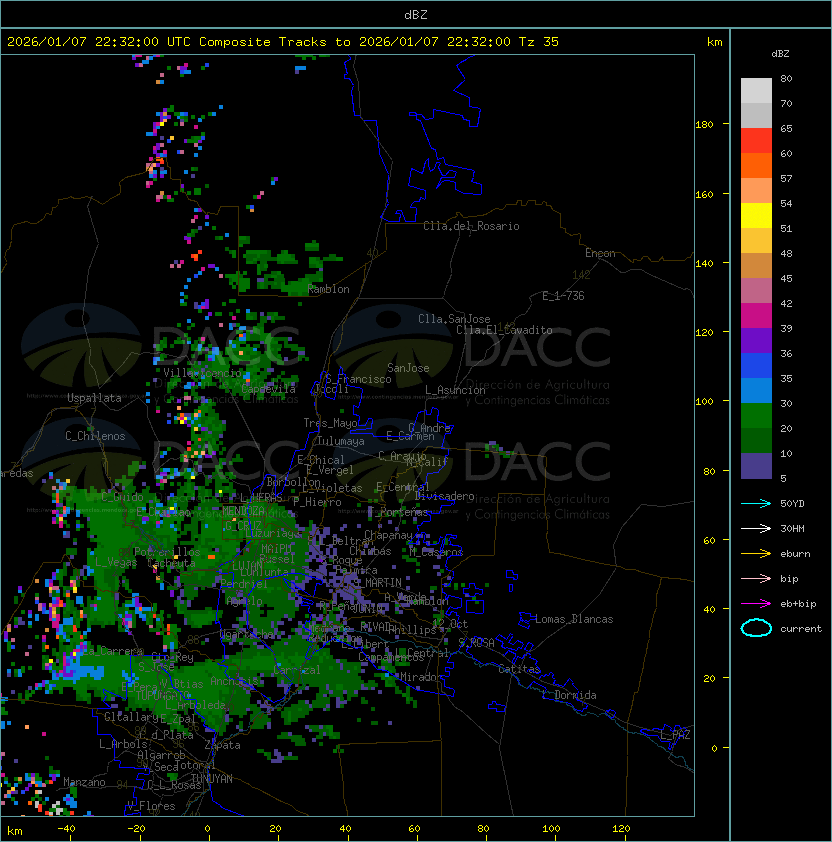Click the Villavicencio map label
832x842 pixels.
[x=202, y=373]
